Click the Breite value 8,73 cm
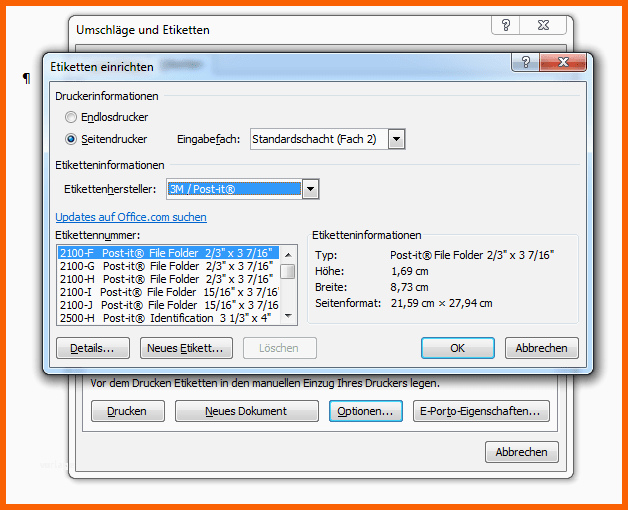628x510 pixels. tap(410, 287)
